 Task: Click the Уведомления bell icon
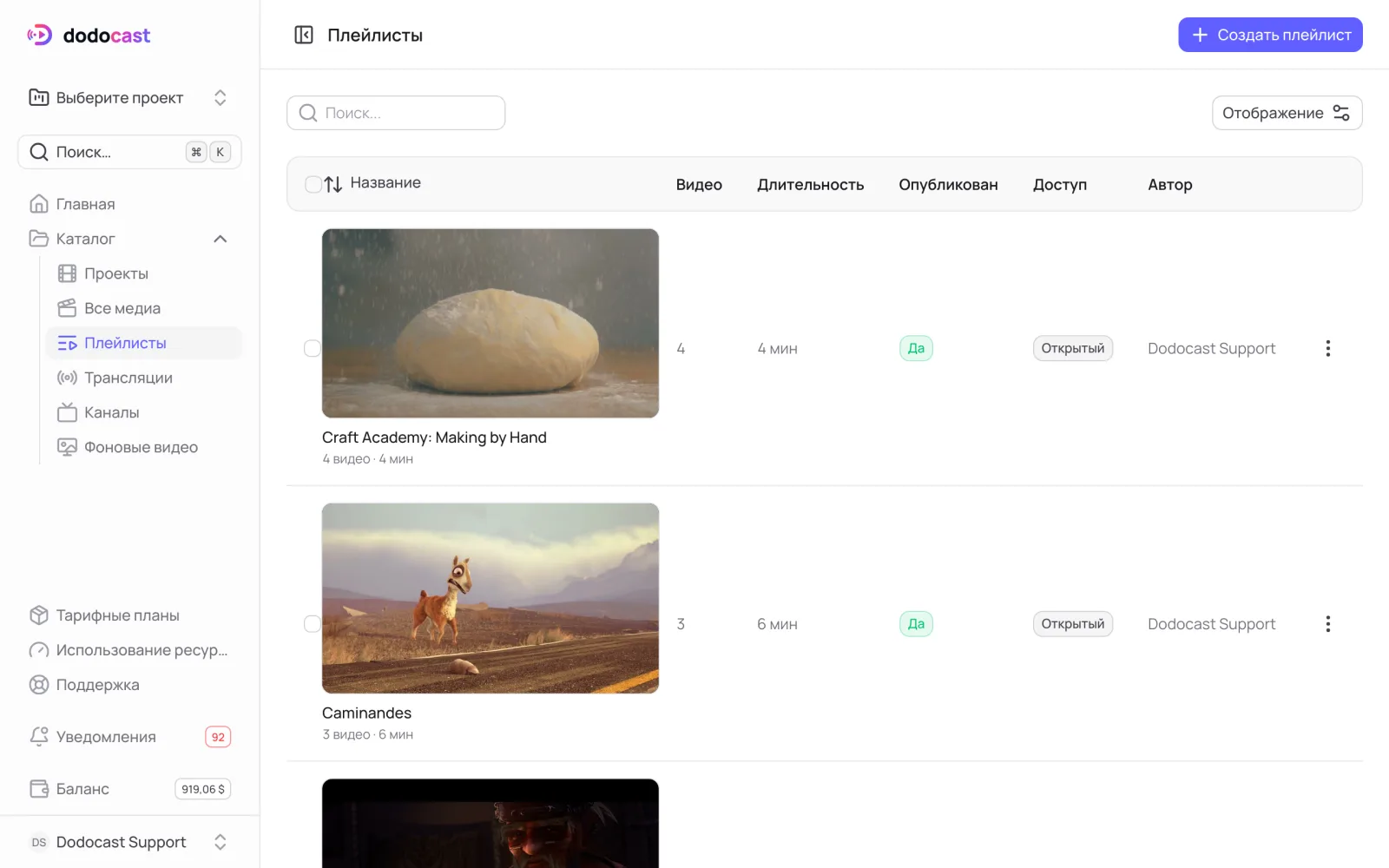coord(39,737)
